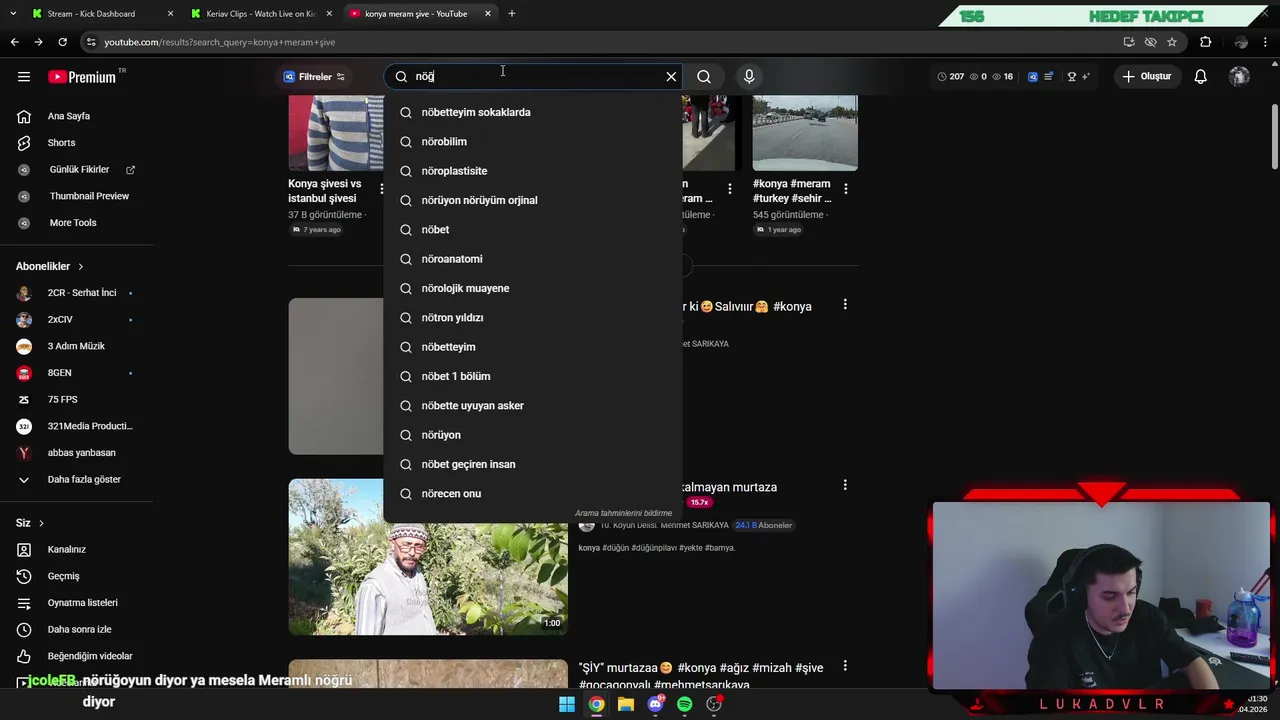
Task: Expand Abonelikler section chevron
Action: pyautogui.click(x=81, y=267)
